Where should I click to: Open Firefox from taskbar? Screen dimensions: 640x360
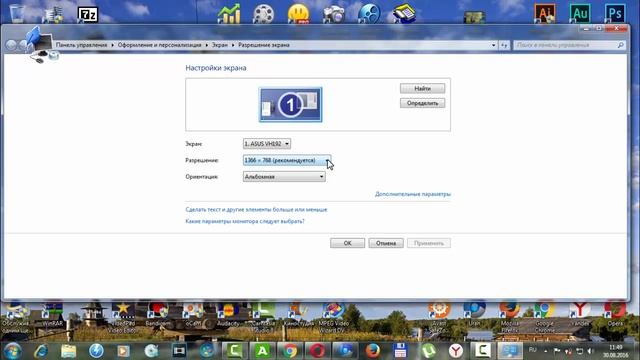pyautogui.click(x=372, y=351)
